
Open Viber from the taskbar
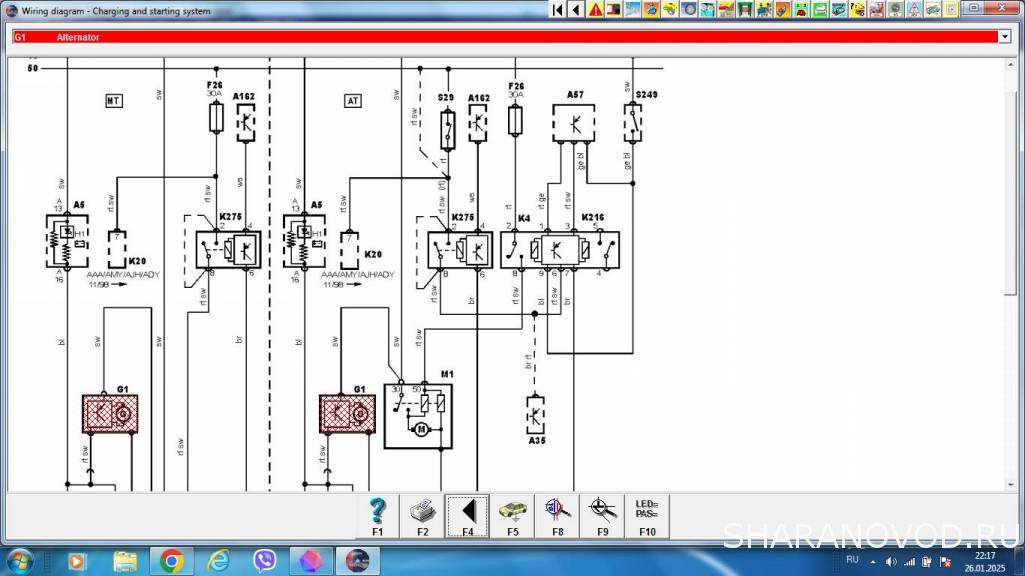pyautogui.click(x=265, y=561)
